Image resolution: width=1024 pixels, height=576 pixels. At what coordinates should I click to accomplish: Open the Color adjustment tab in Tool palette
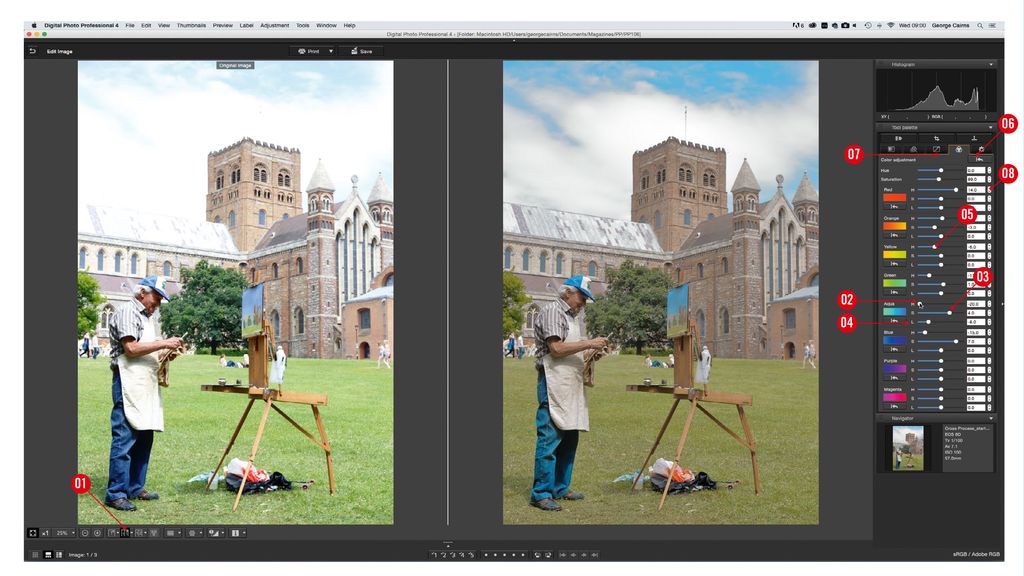(959, 148)
